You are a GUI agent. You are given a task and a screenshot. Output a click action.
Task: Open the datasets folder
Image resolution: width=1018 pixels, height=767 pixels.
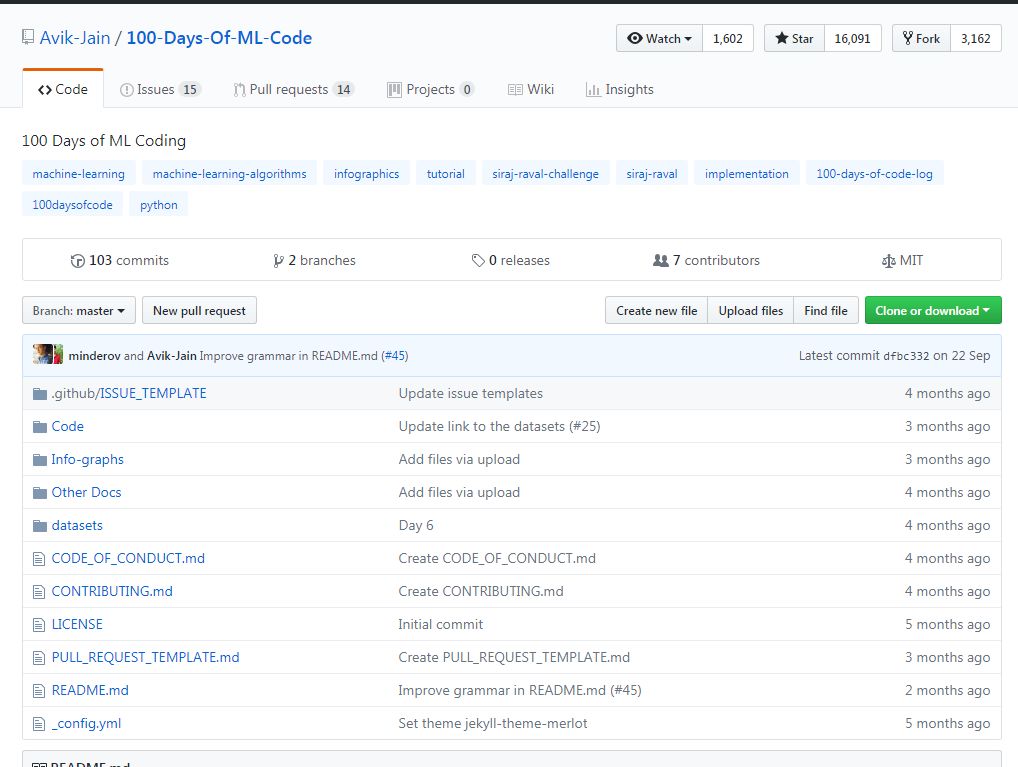pos(77,525)
